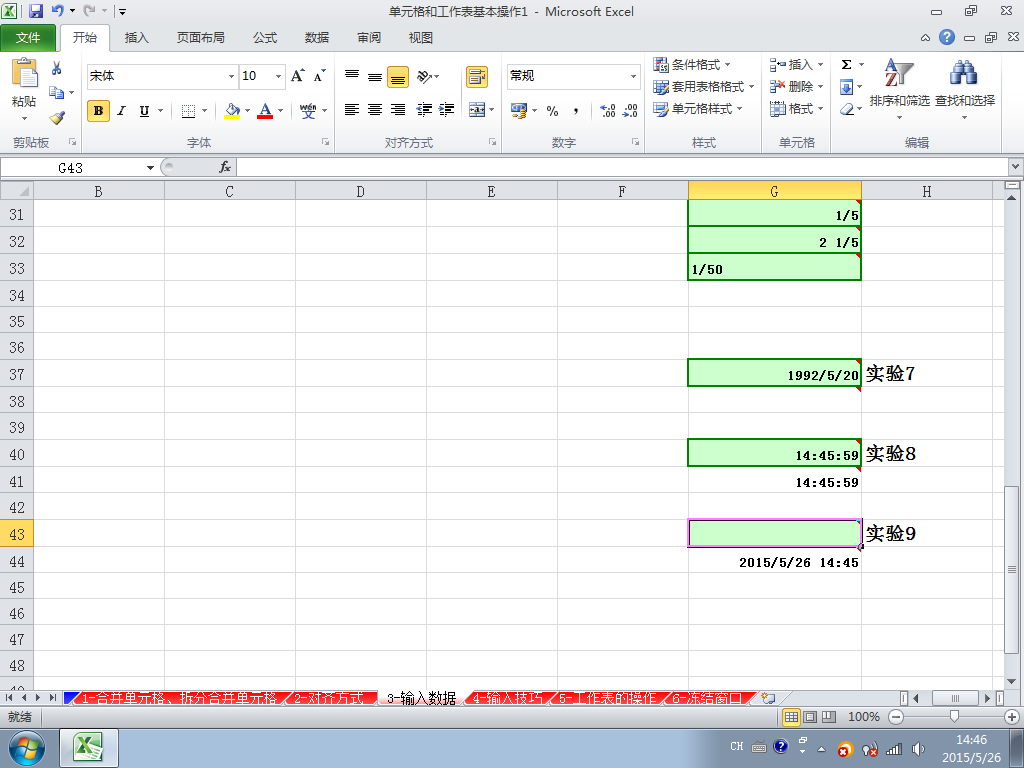Open 查找和选择 find and select dropdown

click(x=965, y=89)
